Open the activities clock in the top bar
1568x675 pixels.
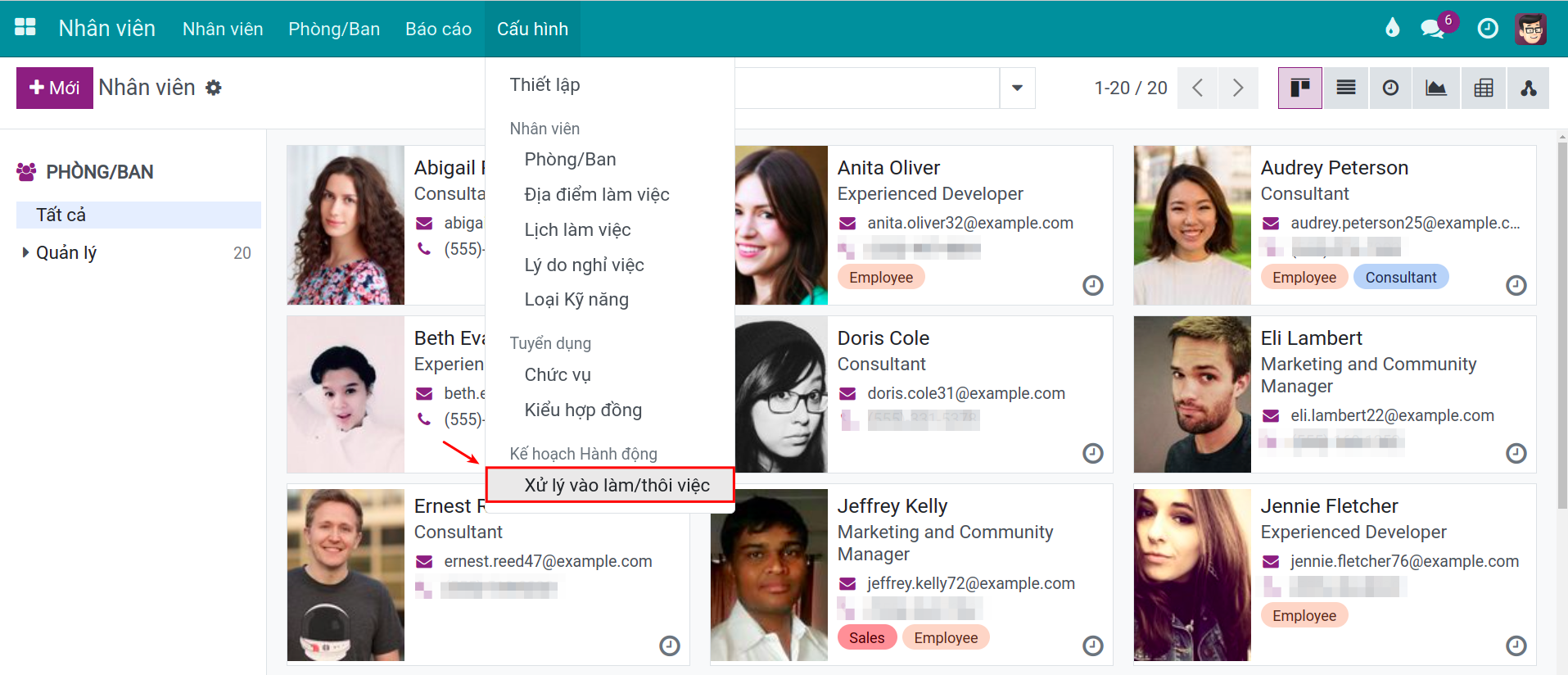tap(1488, 29)
